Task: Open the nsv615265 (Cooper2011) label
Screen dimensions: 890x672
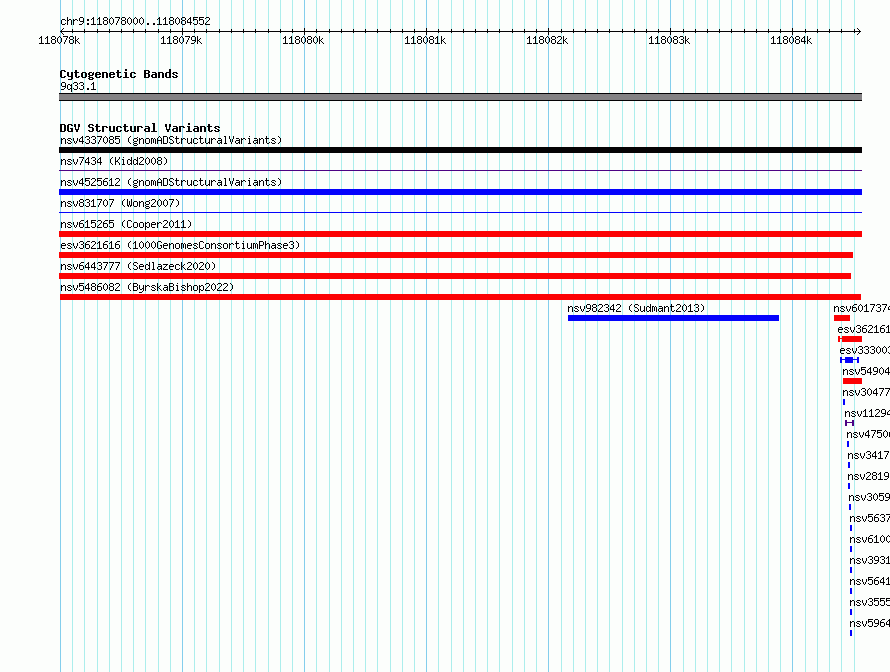Action: tap(126, 224)
